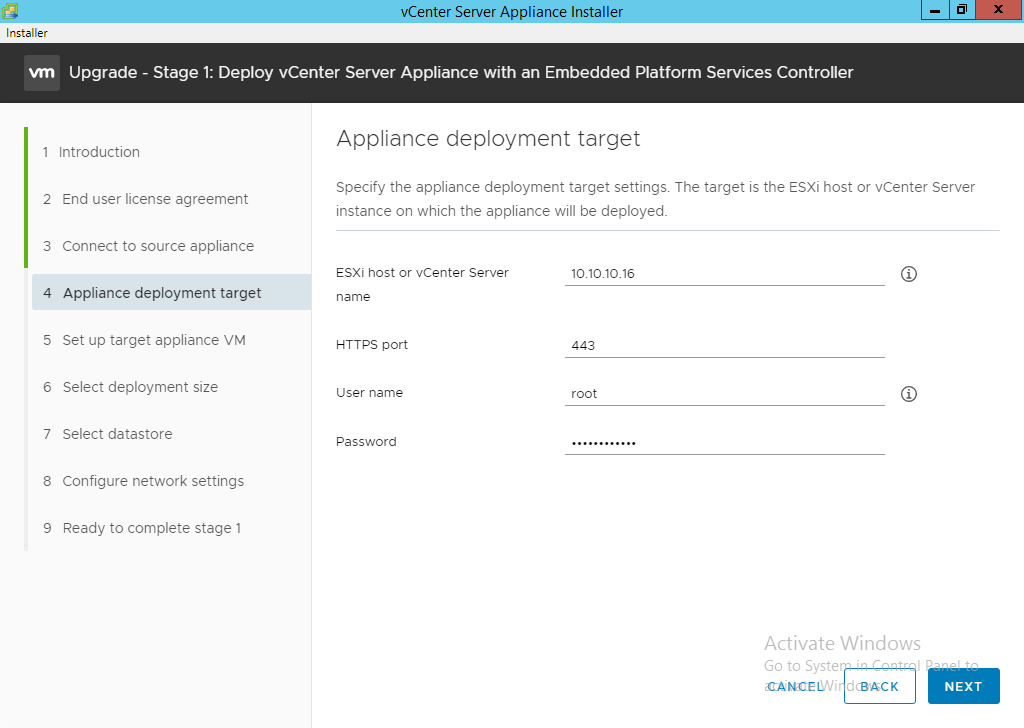This screenshot has height=728, width=1024.
Task: Click the 'ESXi host or vCenter Server name' label
Action: pos(422,284)
